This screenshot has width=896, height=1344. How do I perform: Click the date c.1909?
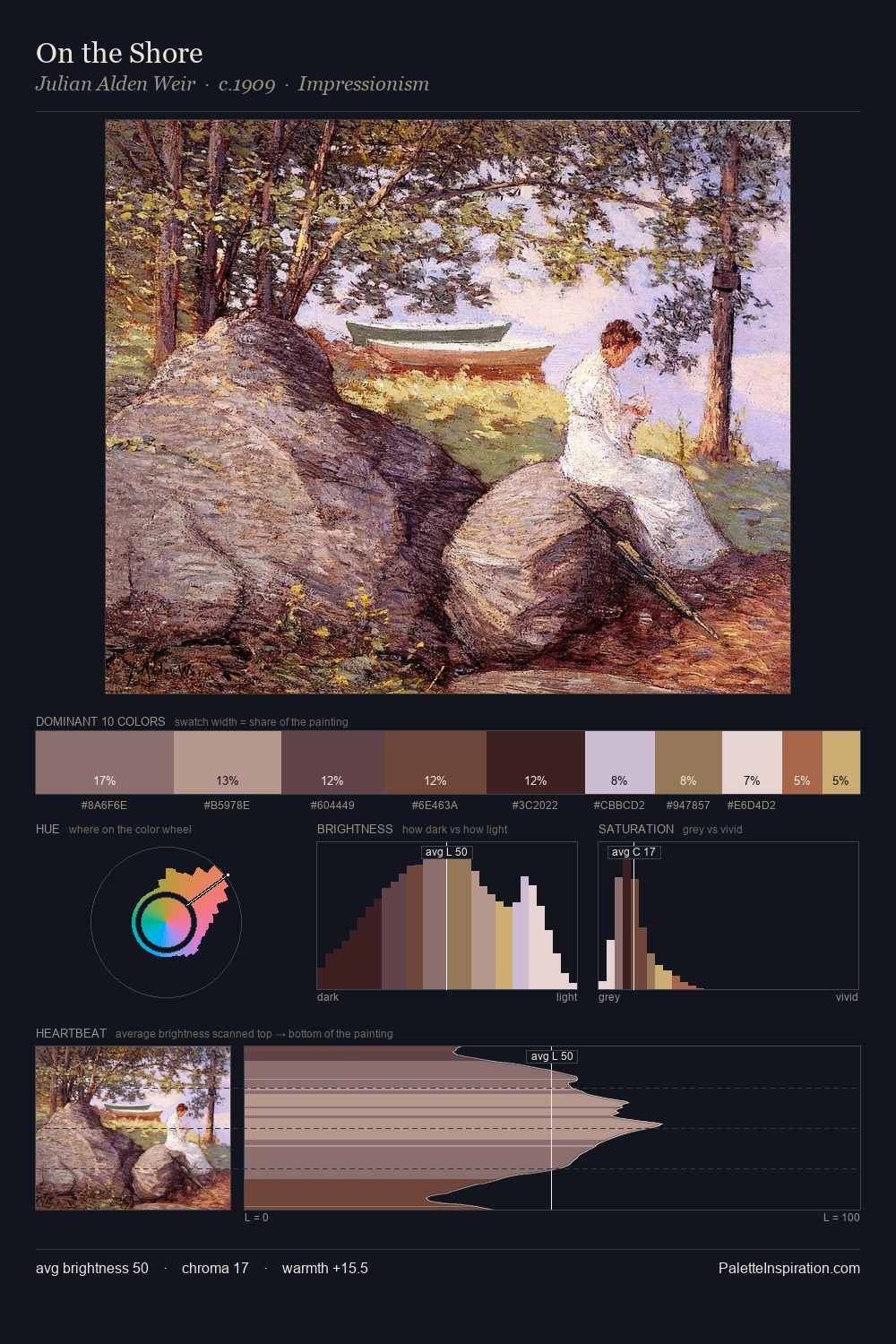pos(247,84)
